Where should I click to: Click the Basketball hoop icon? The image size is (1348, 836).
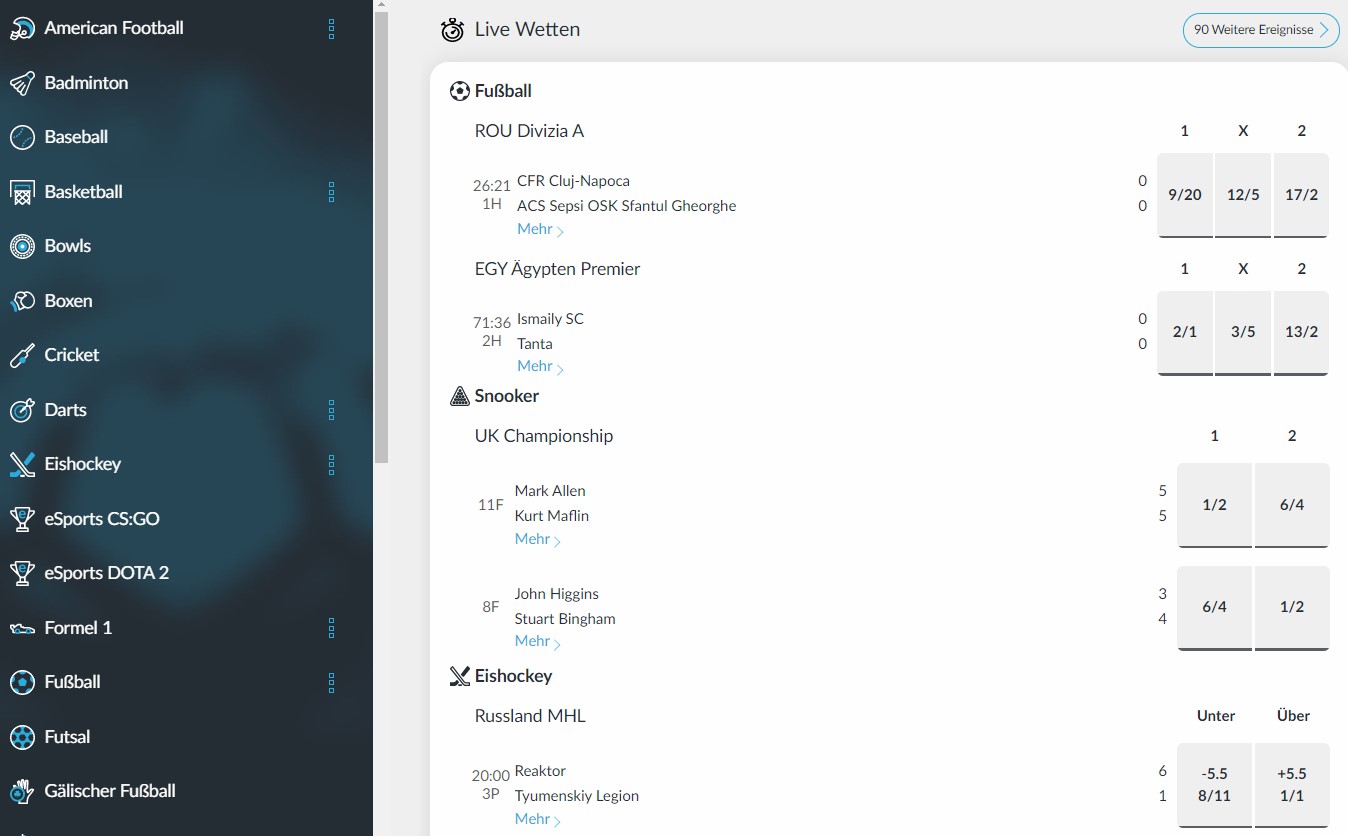[22, 192]
